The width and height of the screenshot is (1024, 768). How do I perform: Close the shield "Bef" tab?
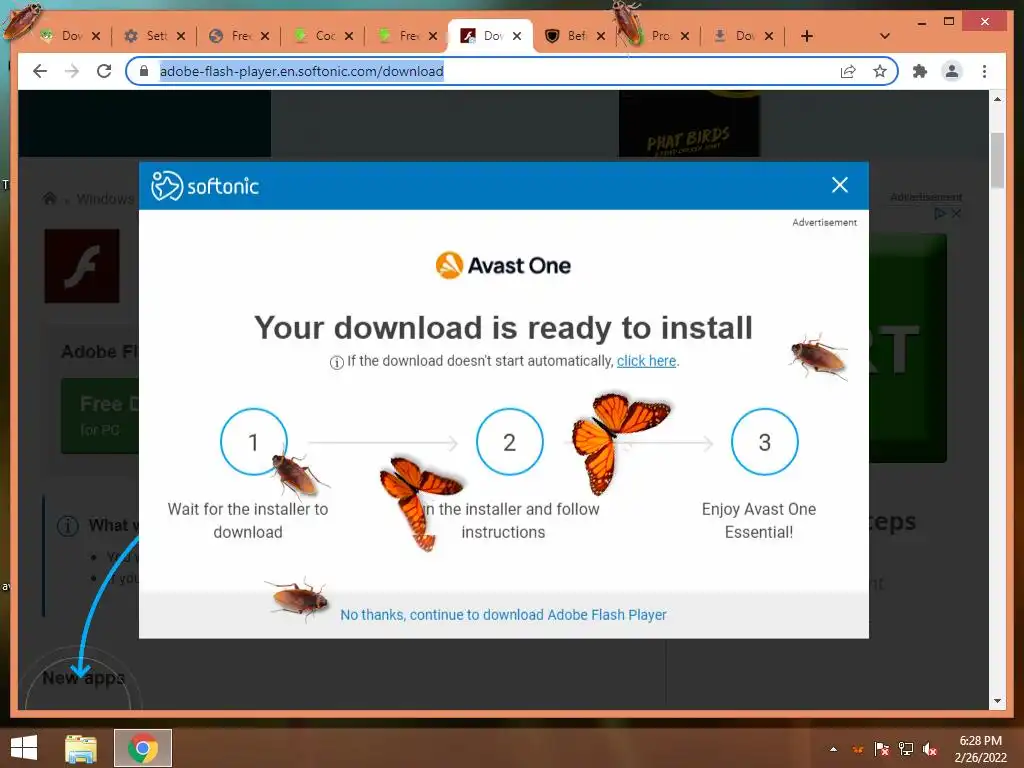click(601, 36)
